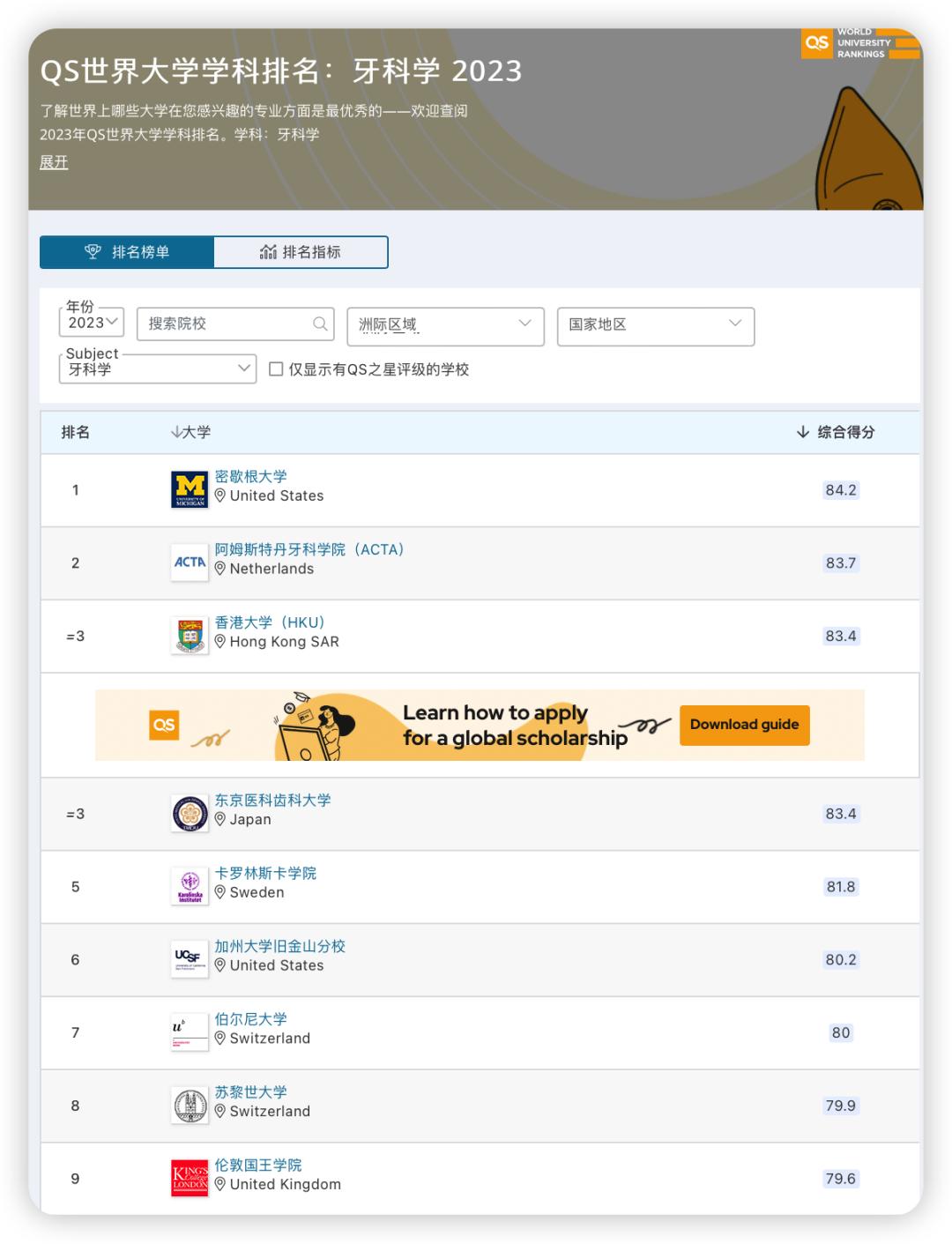Click the UCSF logo
Image resolution: width=952 pixels, height=1244 pixels.
[189, 959]
